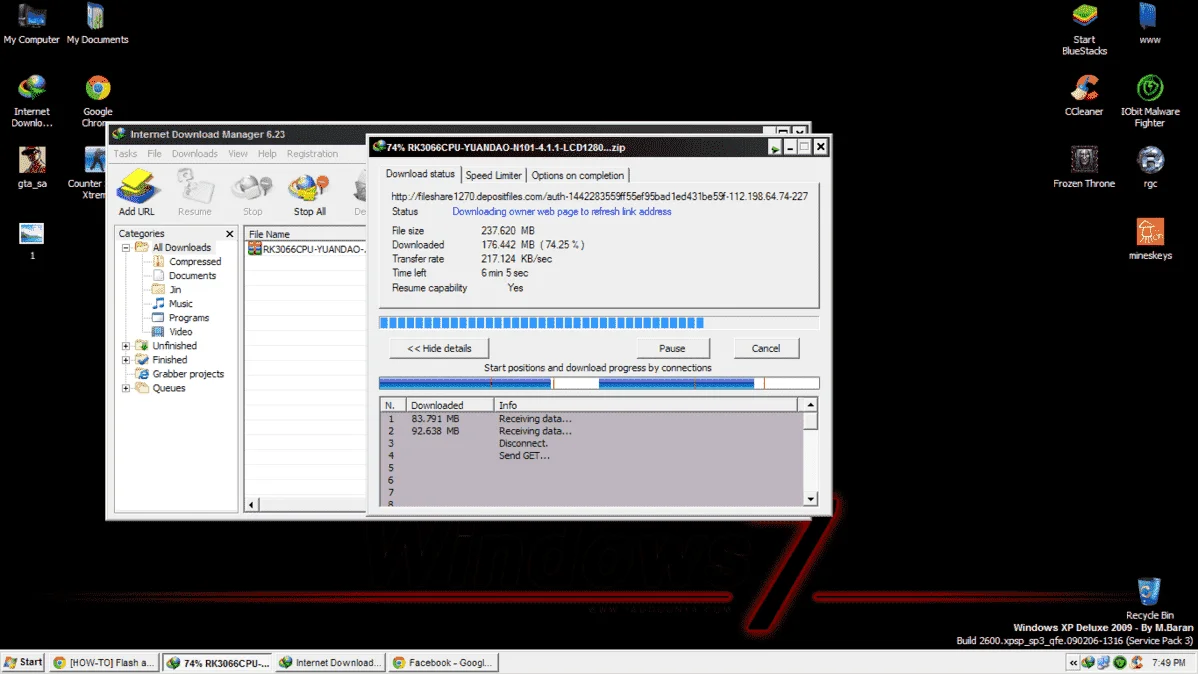Select the Music category in tree
Screen dimensions: 1198x674
(x=181, y=303)
